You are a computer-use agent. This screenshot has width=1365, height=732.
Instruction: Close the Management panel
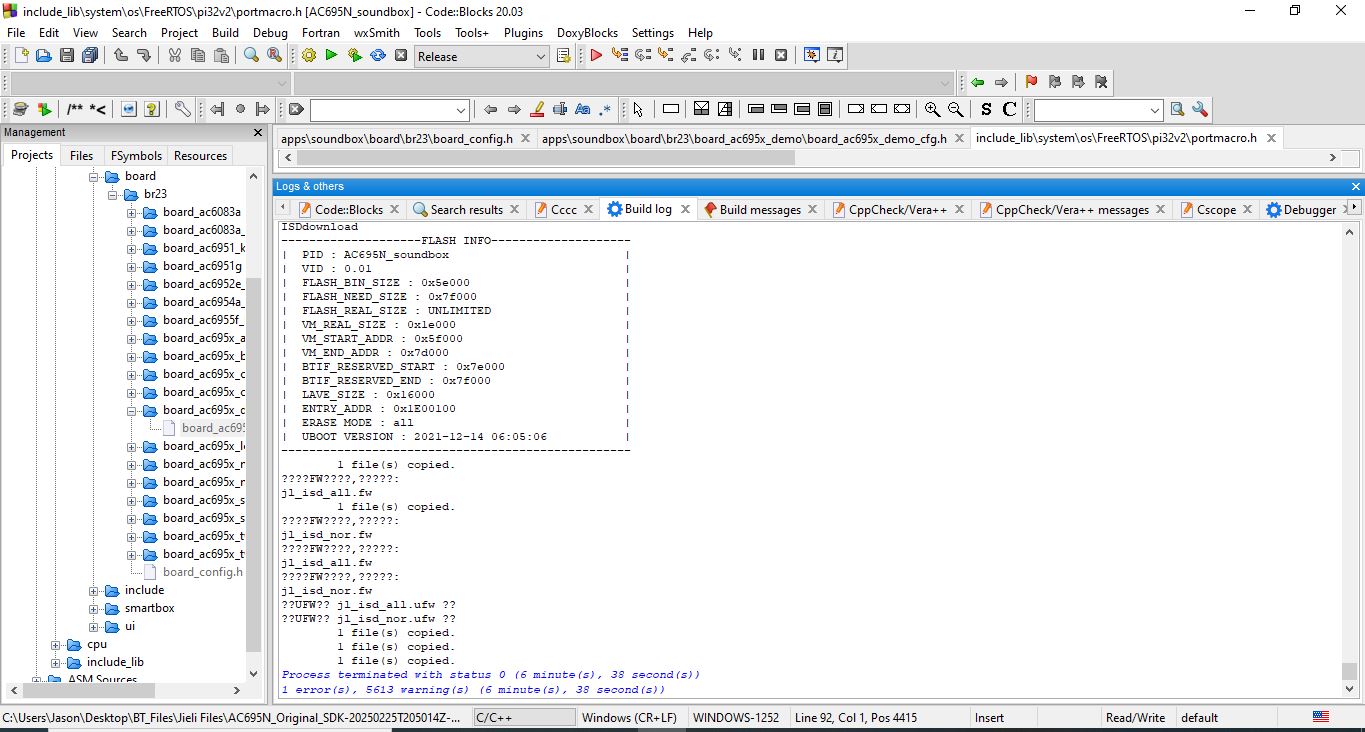coord(257,132)
